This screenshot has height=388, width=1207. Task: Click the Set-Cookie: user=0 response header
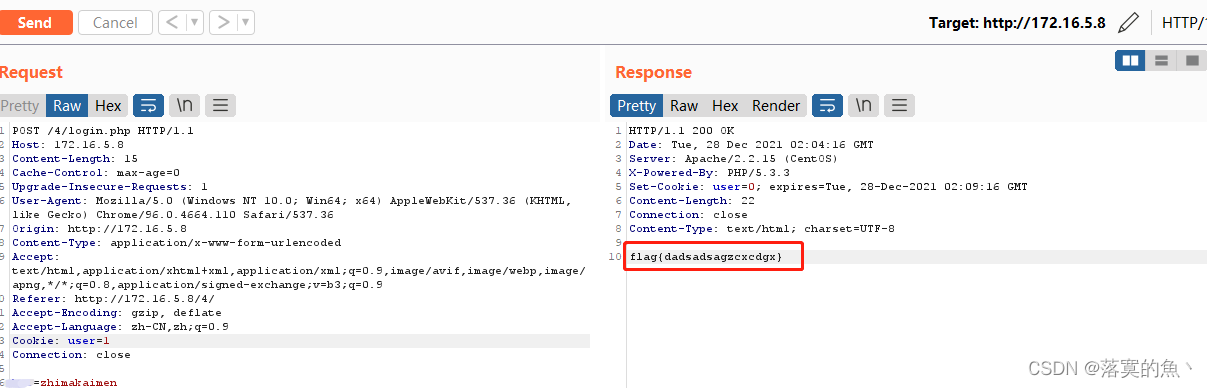click(828, 187)
